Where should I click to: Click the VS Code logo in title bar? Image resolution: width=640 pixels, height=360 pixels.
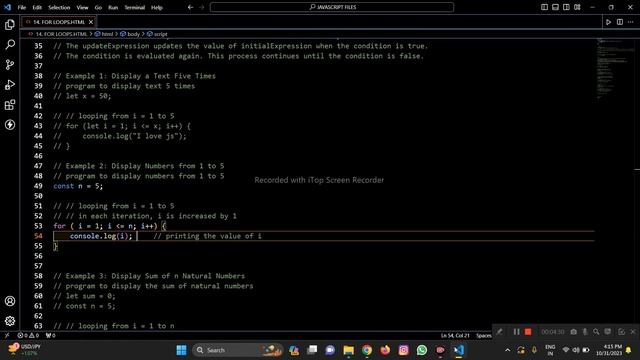pyautogui.click(x=7, y=7)
